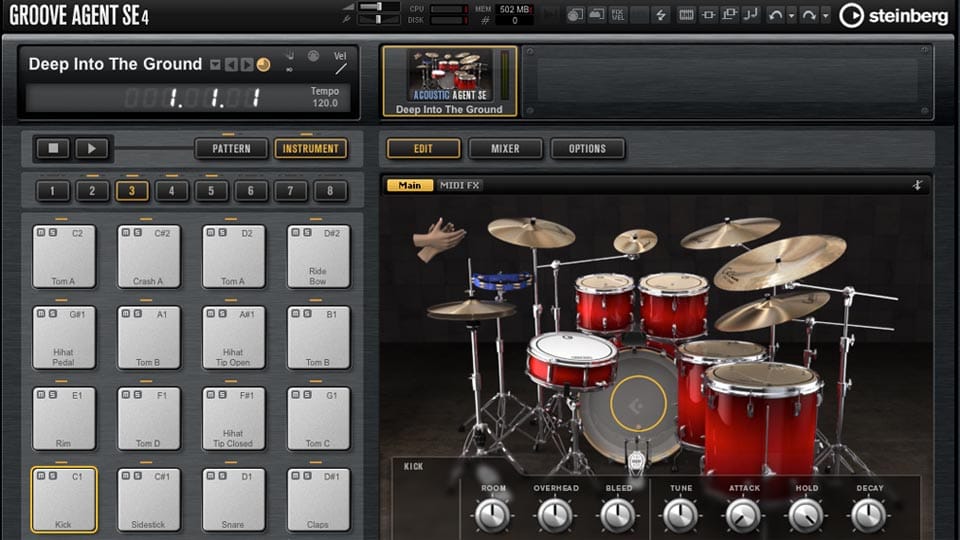Click the Undo arrow icon
Image resolution: width=960 pixels, height=540 pixels.
pos(776,15)
